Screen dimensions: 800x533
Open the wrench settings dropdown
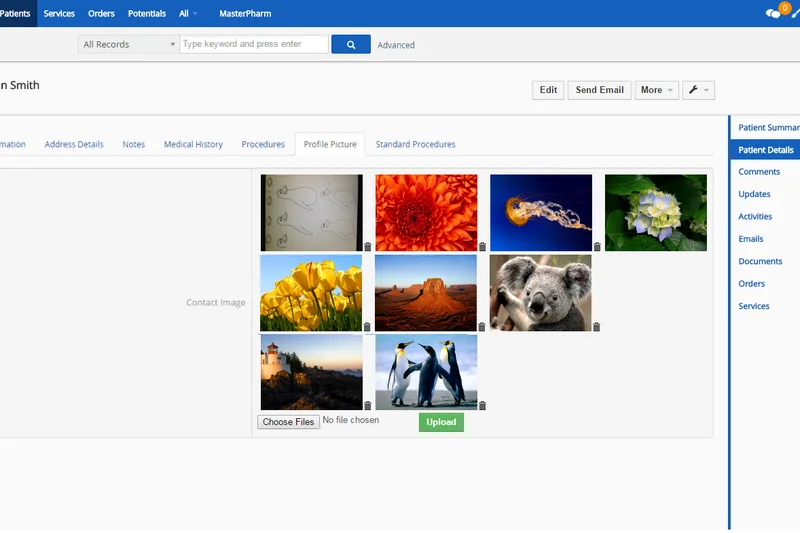[x=699, y=90]
